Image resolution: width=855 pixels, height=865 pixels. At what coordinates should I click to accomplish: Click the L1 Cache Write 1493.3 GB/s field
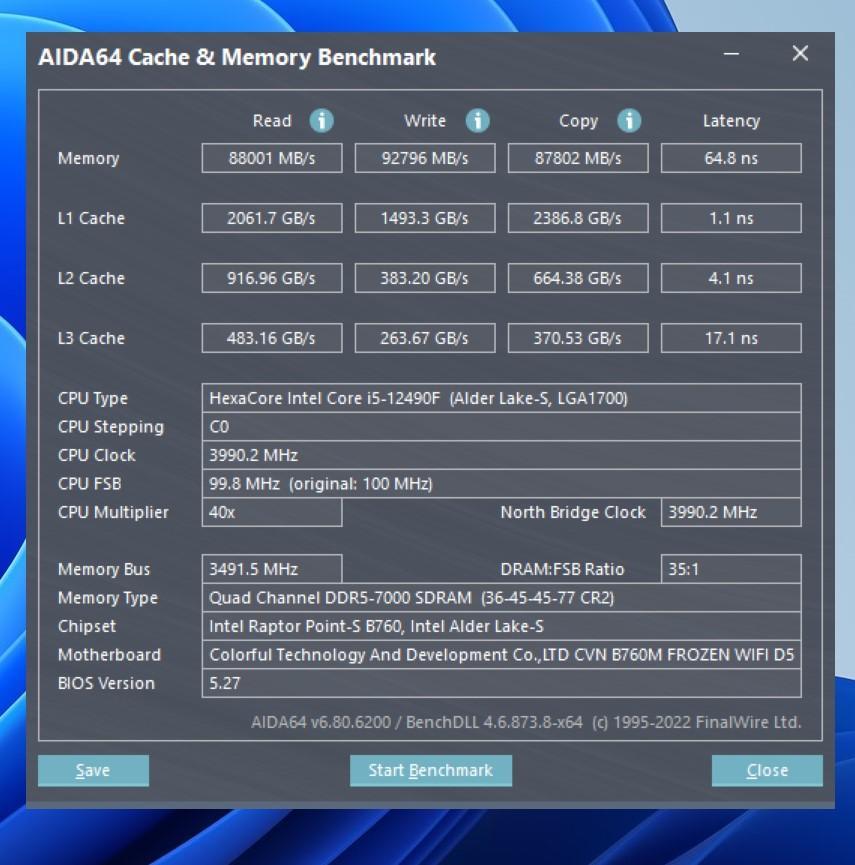(x=425, y=218)
